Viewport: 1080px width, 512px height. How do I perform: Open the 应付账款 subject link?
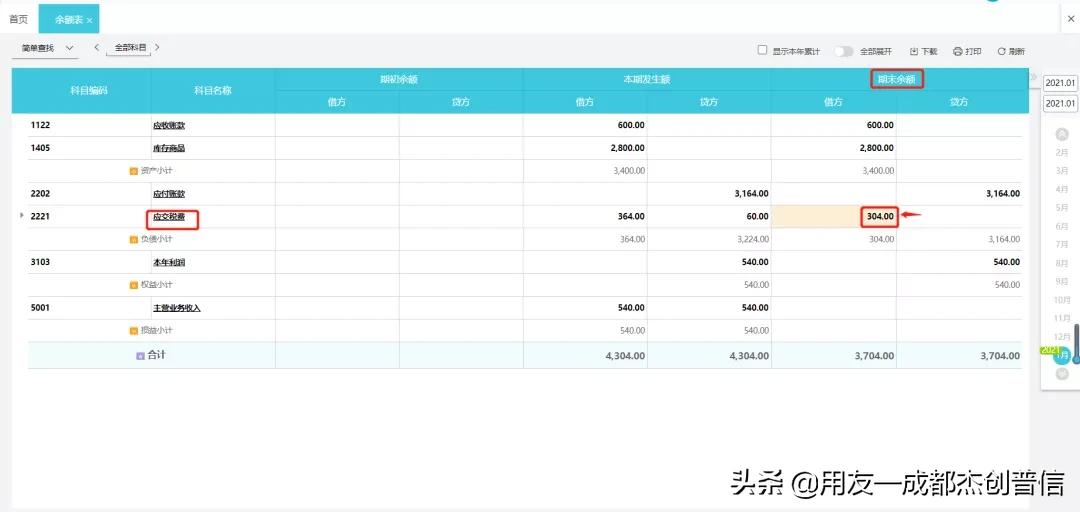point(169,194)
